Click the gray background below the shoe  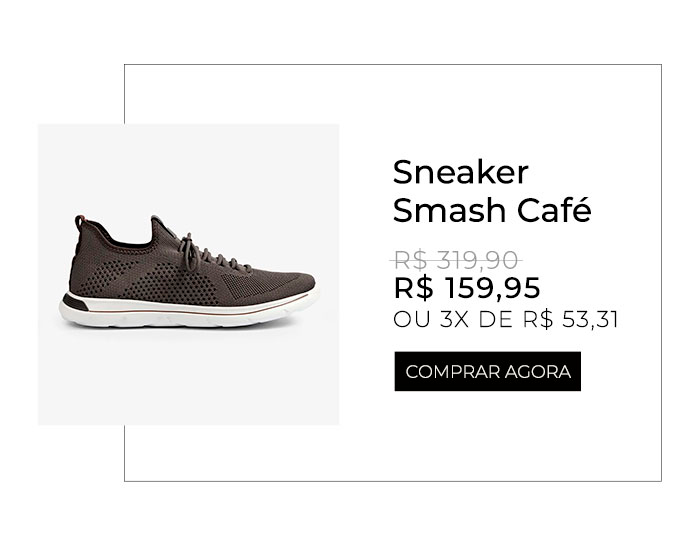coord(188,377)
